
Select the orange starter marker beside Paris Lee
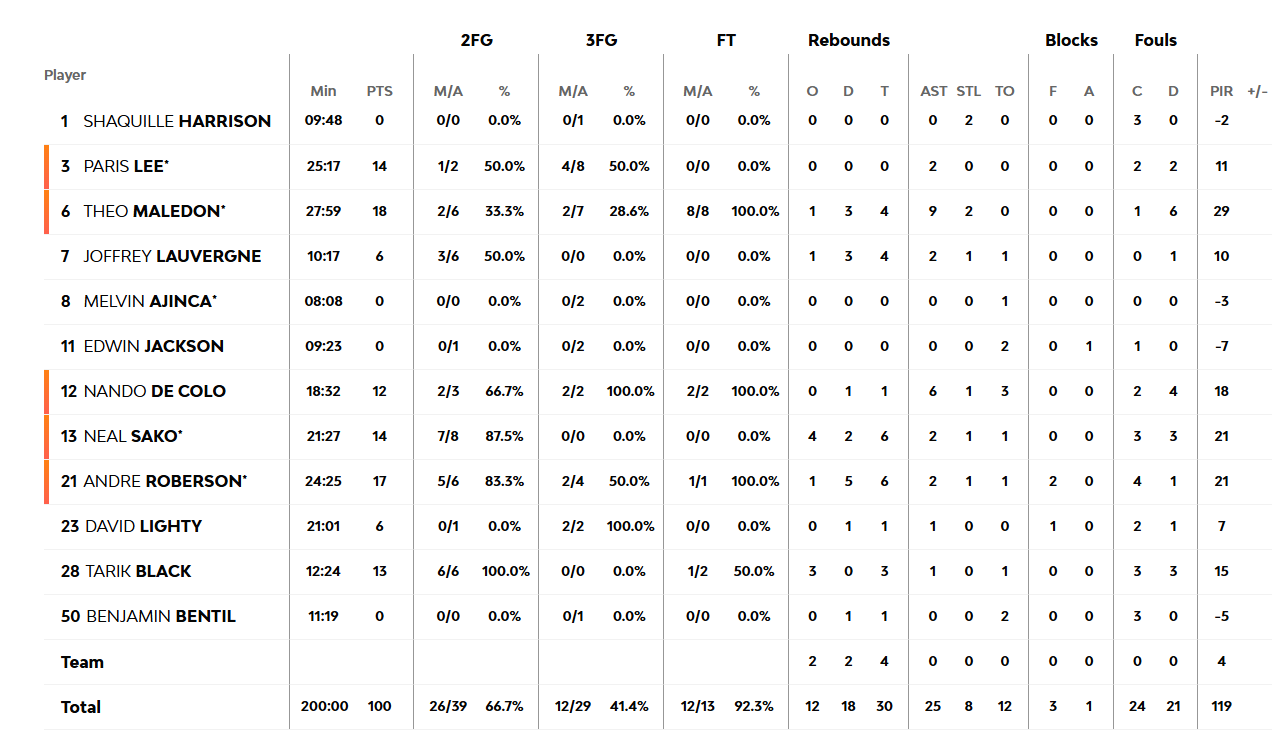[x=46, y=167]
